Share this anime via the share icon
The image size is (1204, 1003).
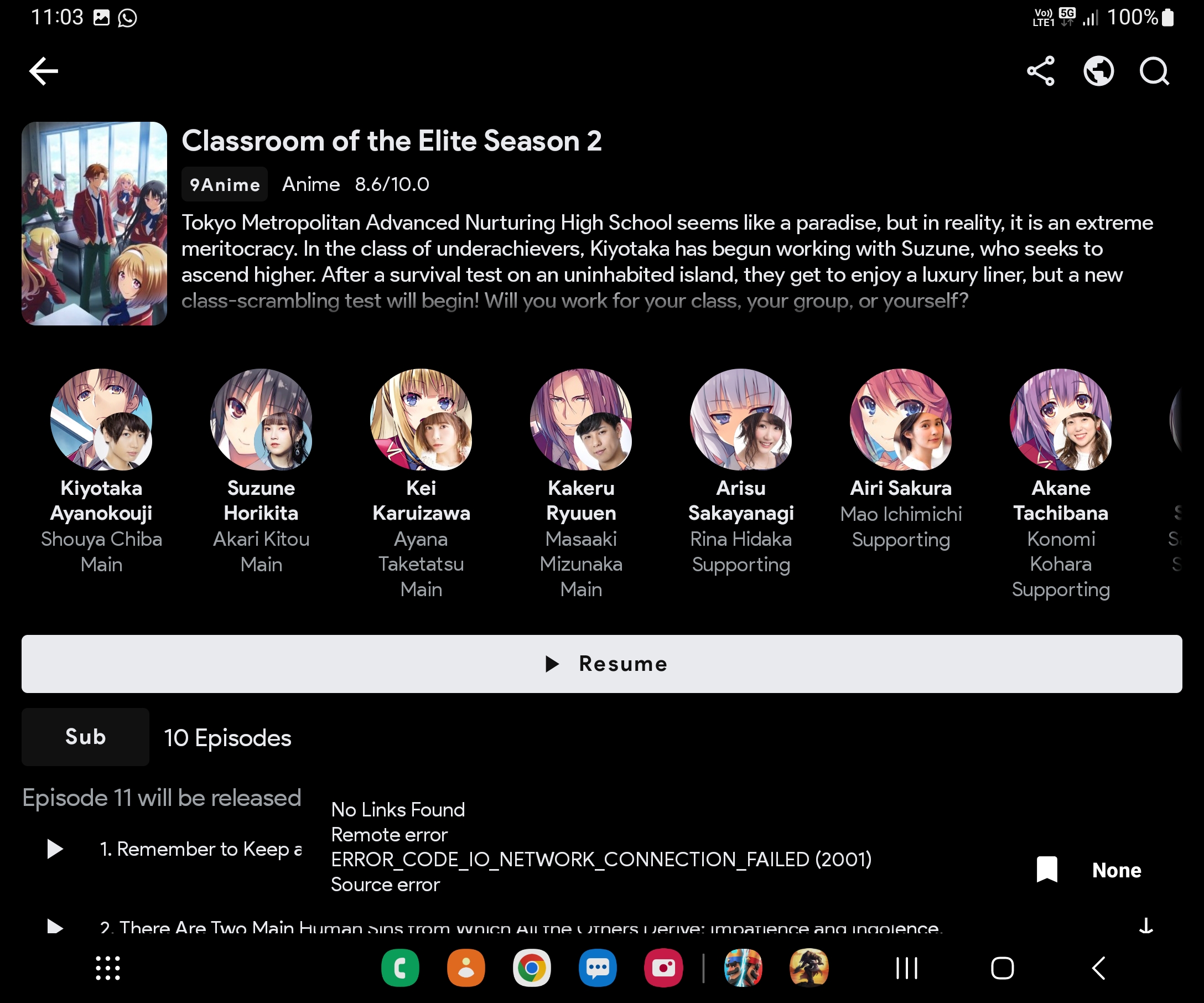coord(1040,70)
